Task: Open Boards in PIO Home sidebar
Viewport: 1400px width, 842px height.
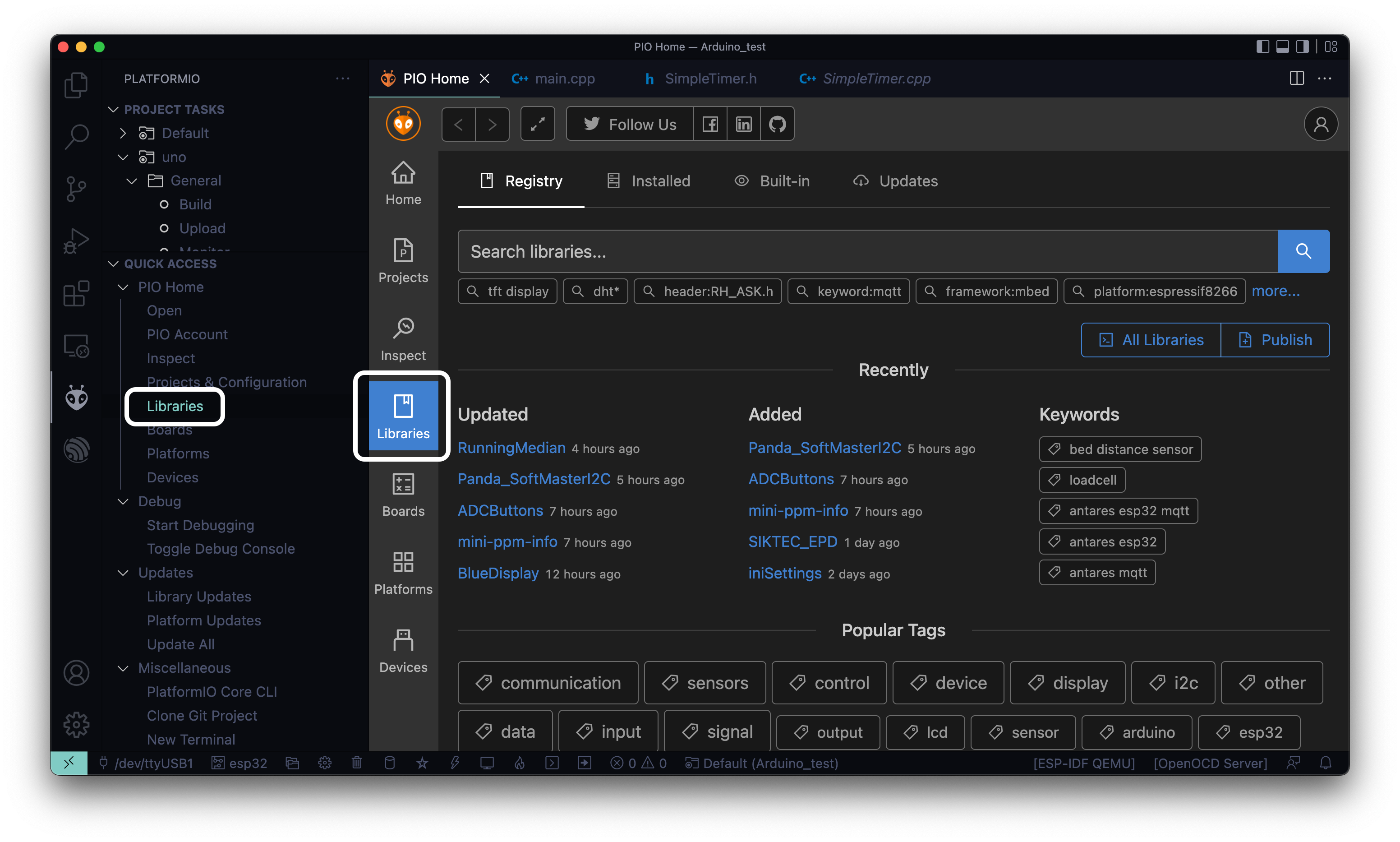Action: pyautogui.click(x=403, y=495)
